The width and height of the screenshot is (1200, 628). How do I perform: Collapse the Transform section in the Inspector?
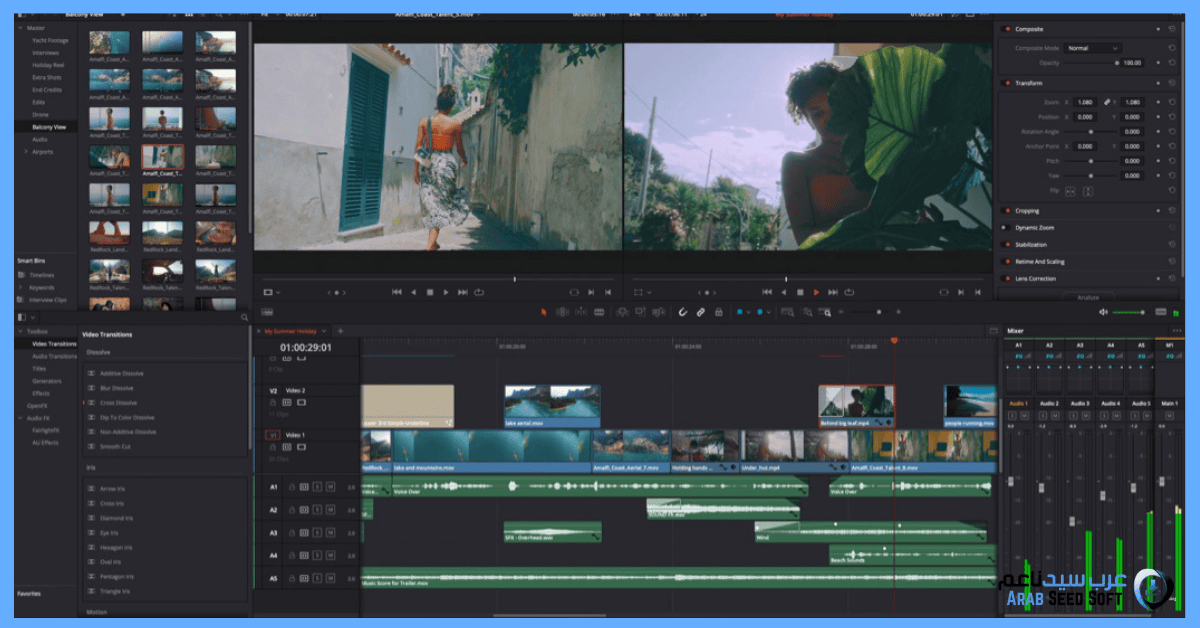(1030, 82)
